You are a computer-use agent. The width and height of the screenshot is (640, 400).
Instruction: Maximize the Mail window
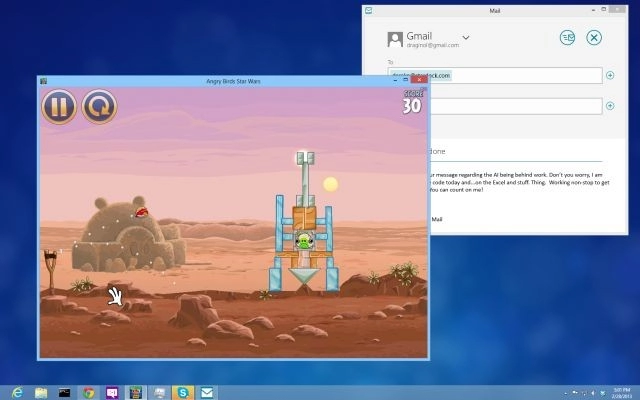pyautogui.click(x=604, y=9)
